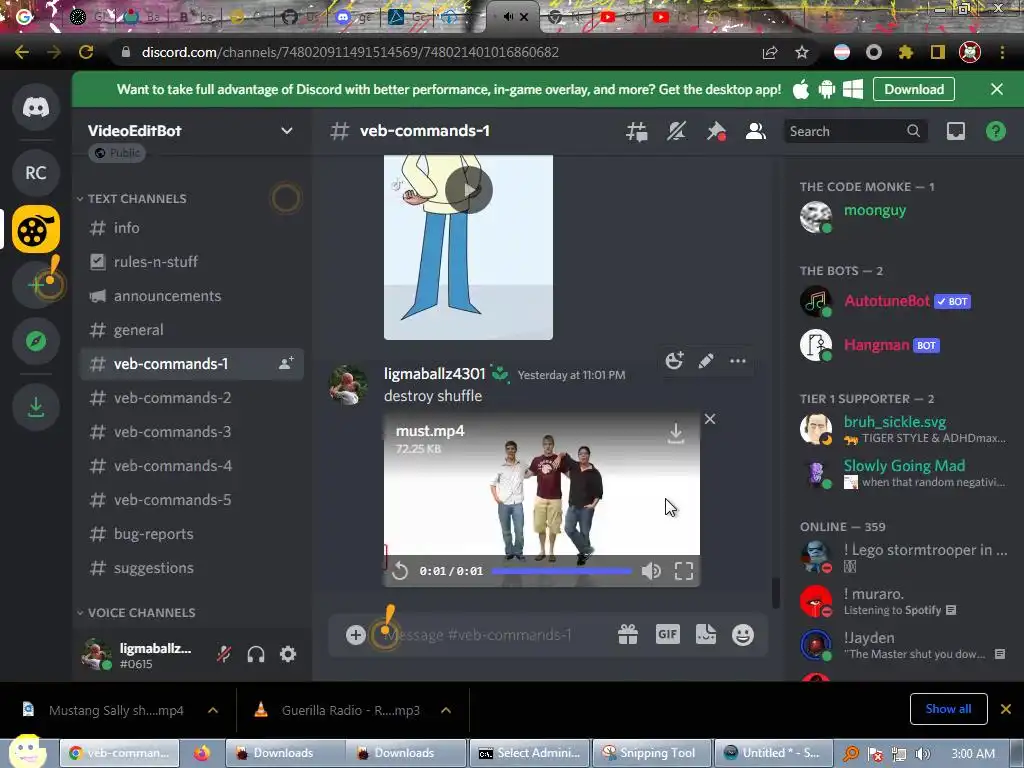
Task: Open the general channel
Action: (191, 330)
